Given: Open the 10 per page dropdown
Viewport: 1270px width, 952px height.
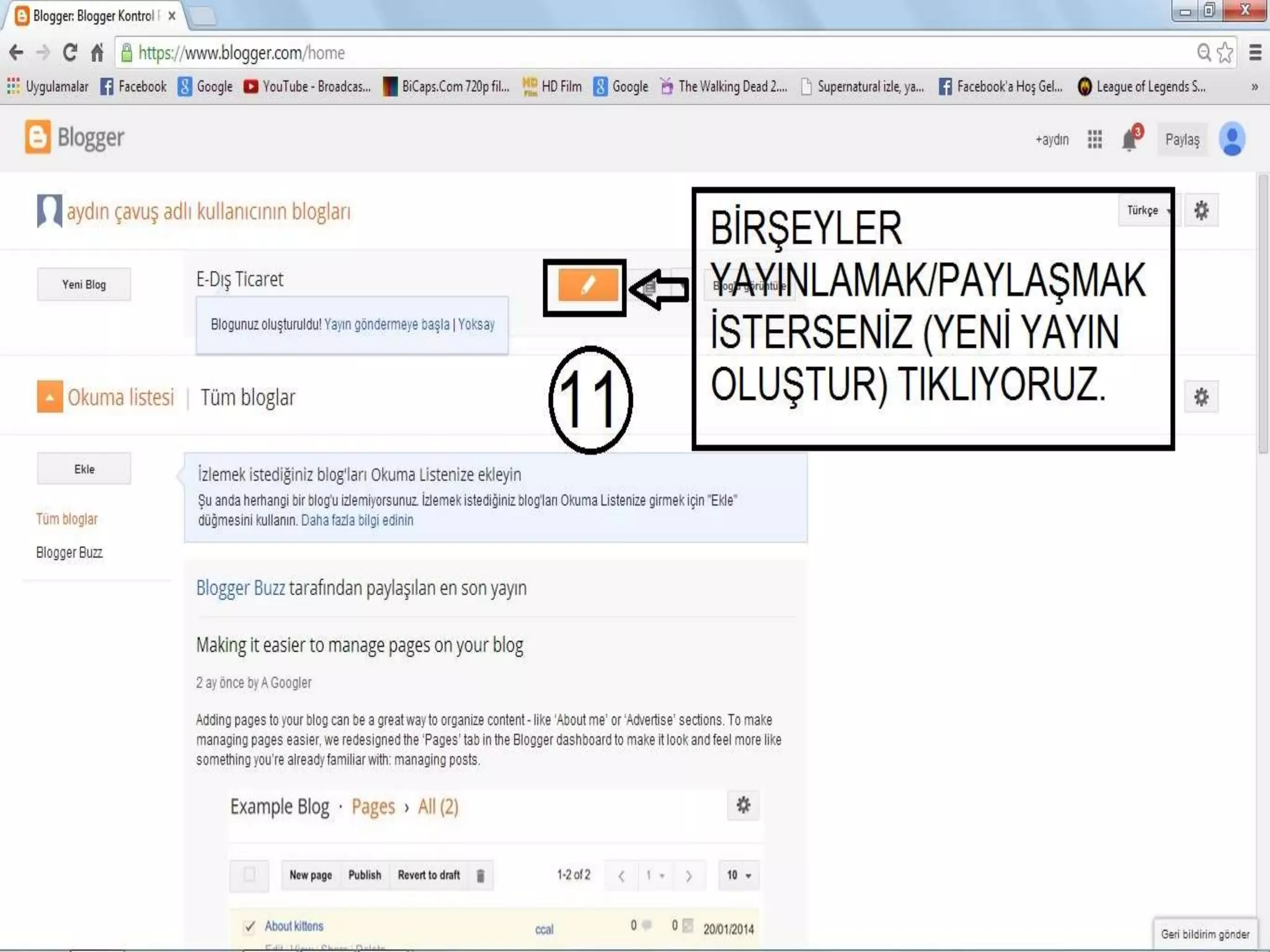Looking at the screenshot, I should click(x=739, y=875).
